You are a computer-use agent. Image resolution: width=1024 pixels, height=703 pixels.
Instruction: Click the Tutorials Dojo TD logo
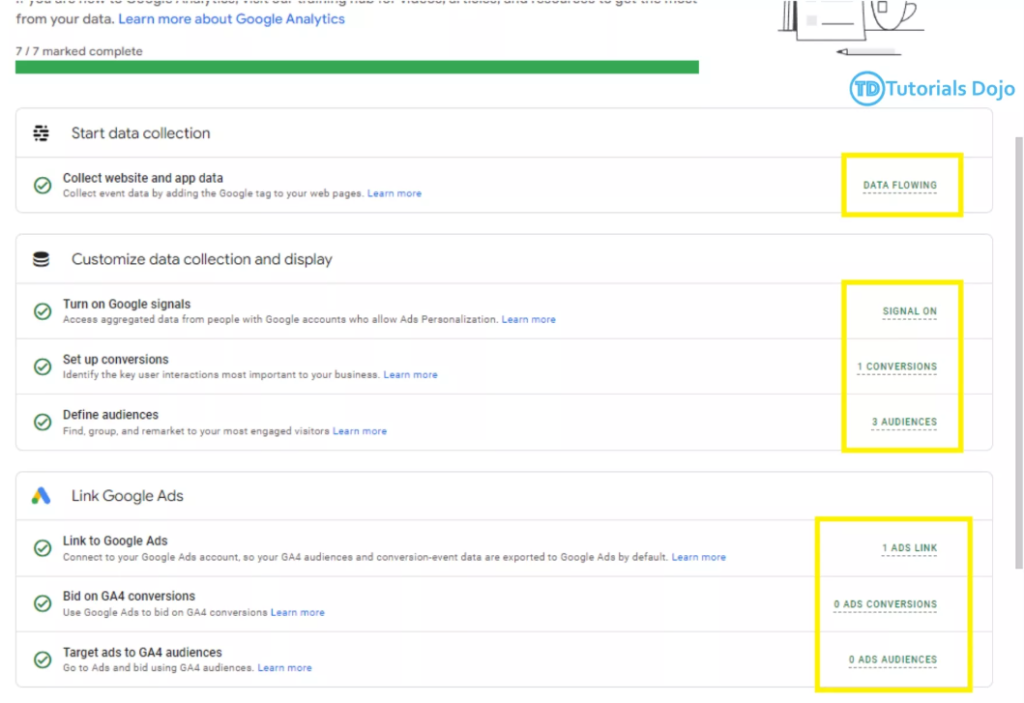[866, 89]
